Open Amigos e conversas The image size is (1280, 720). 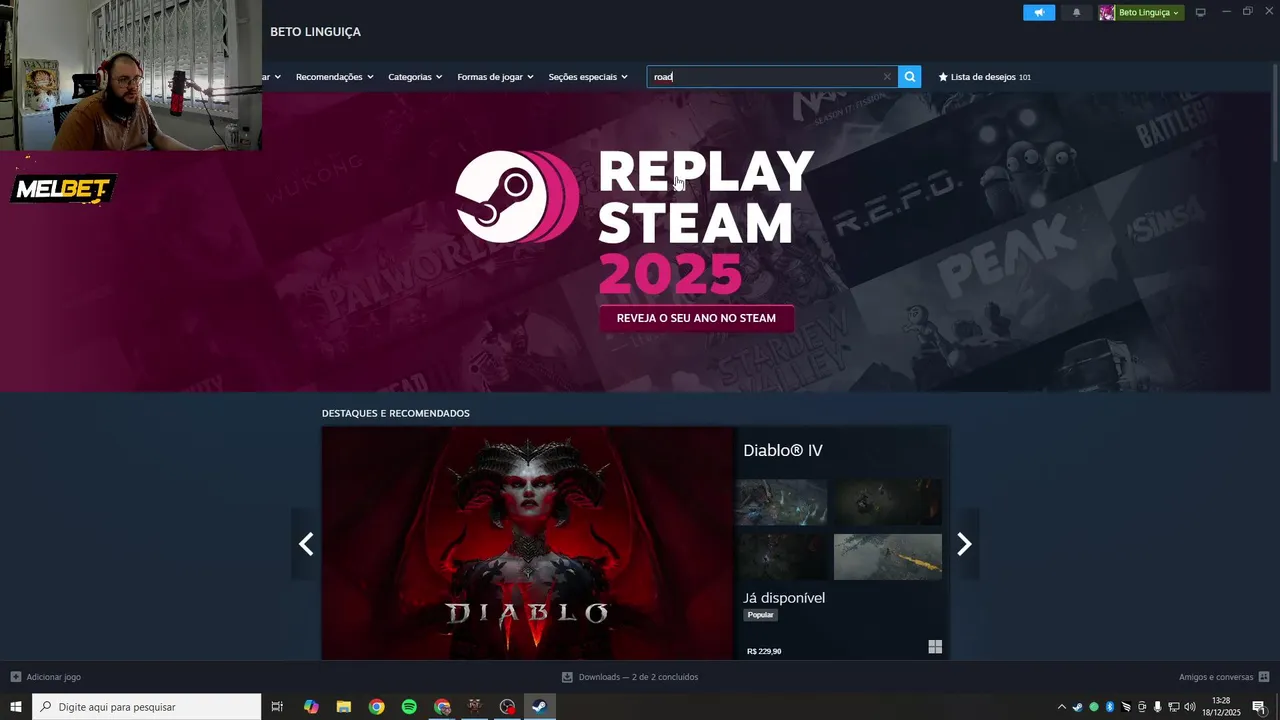pos(1215,677)
